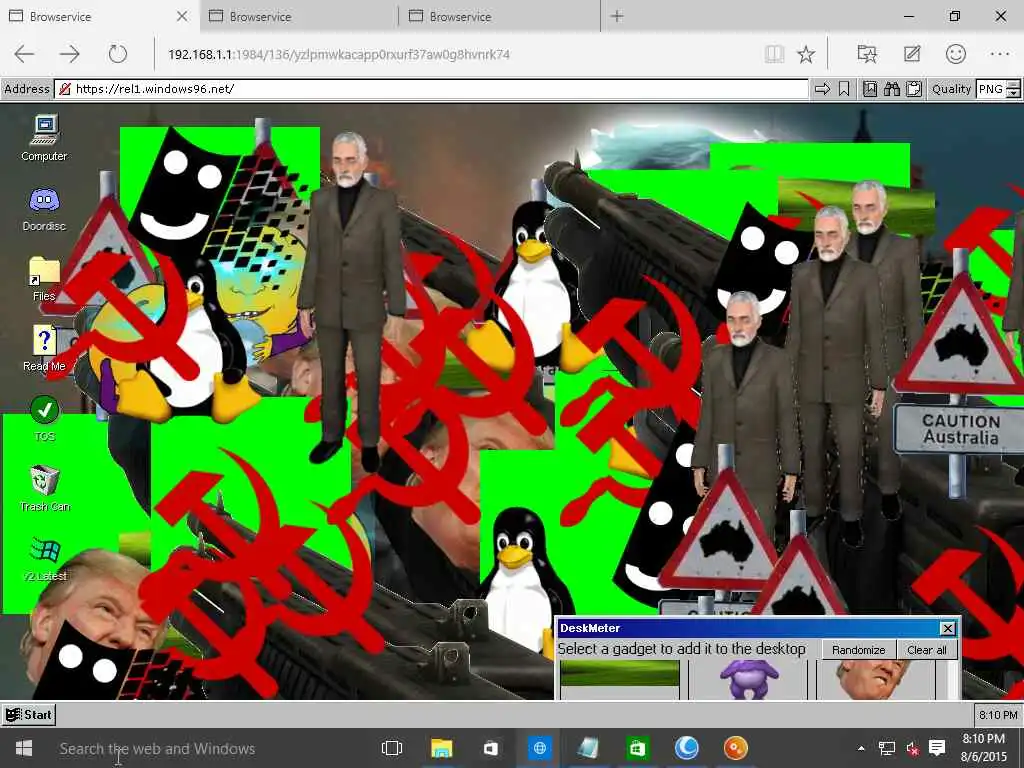Click the blue globe browser taskbar icon

[539, 748]
